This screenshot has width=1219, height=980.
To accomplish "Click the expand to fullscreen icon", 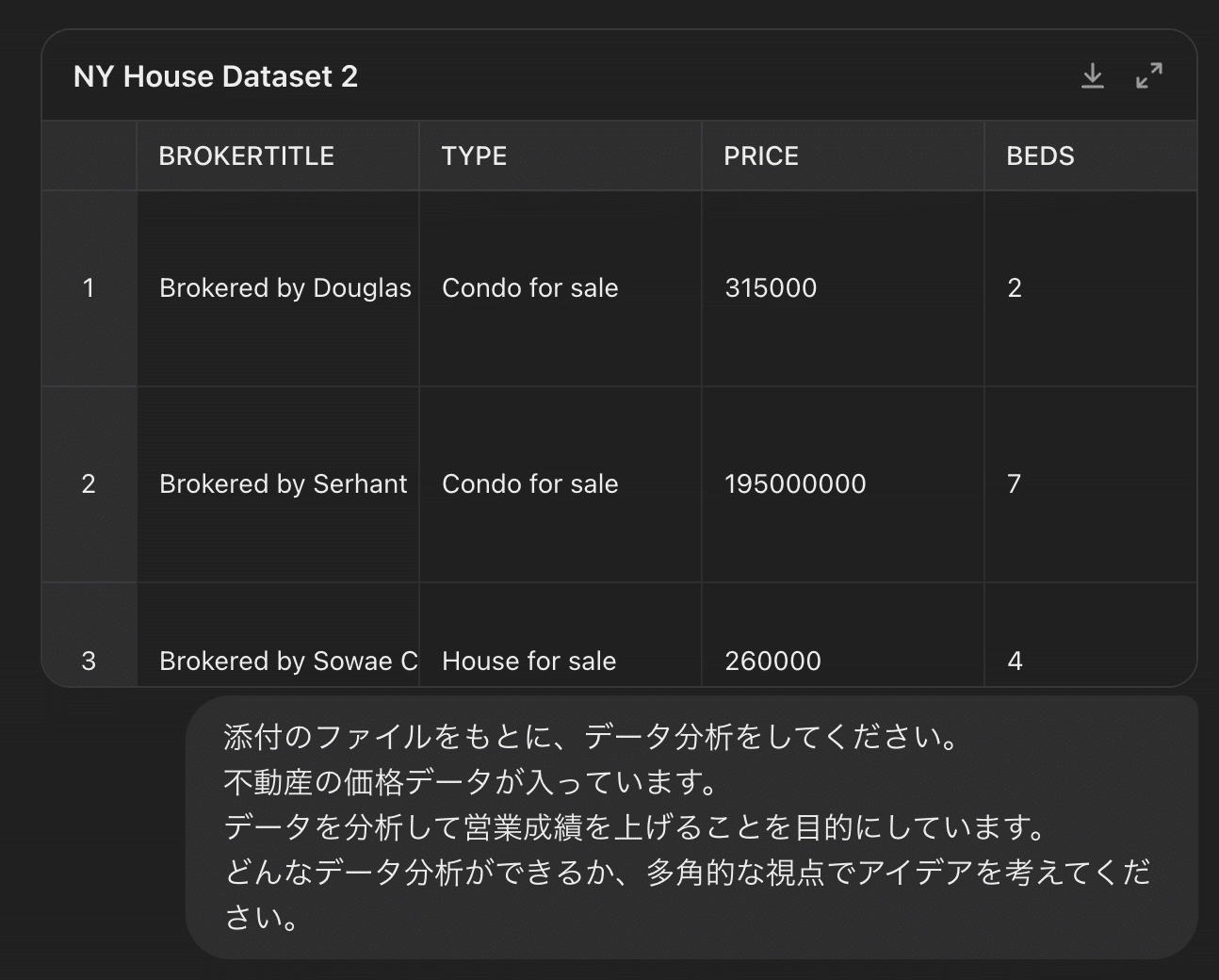I will [1149, 75].
